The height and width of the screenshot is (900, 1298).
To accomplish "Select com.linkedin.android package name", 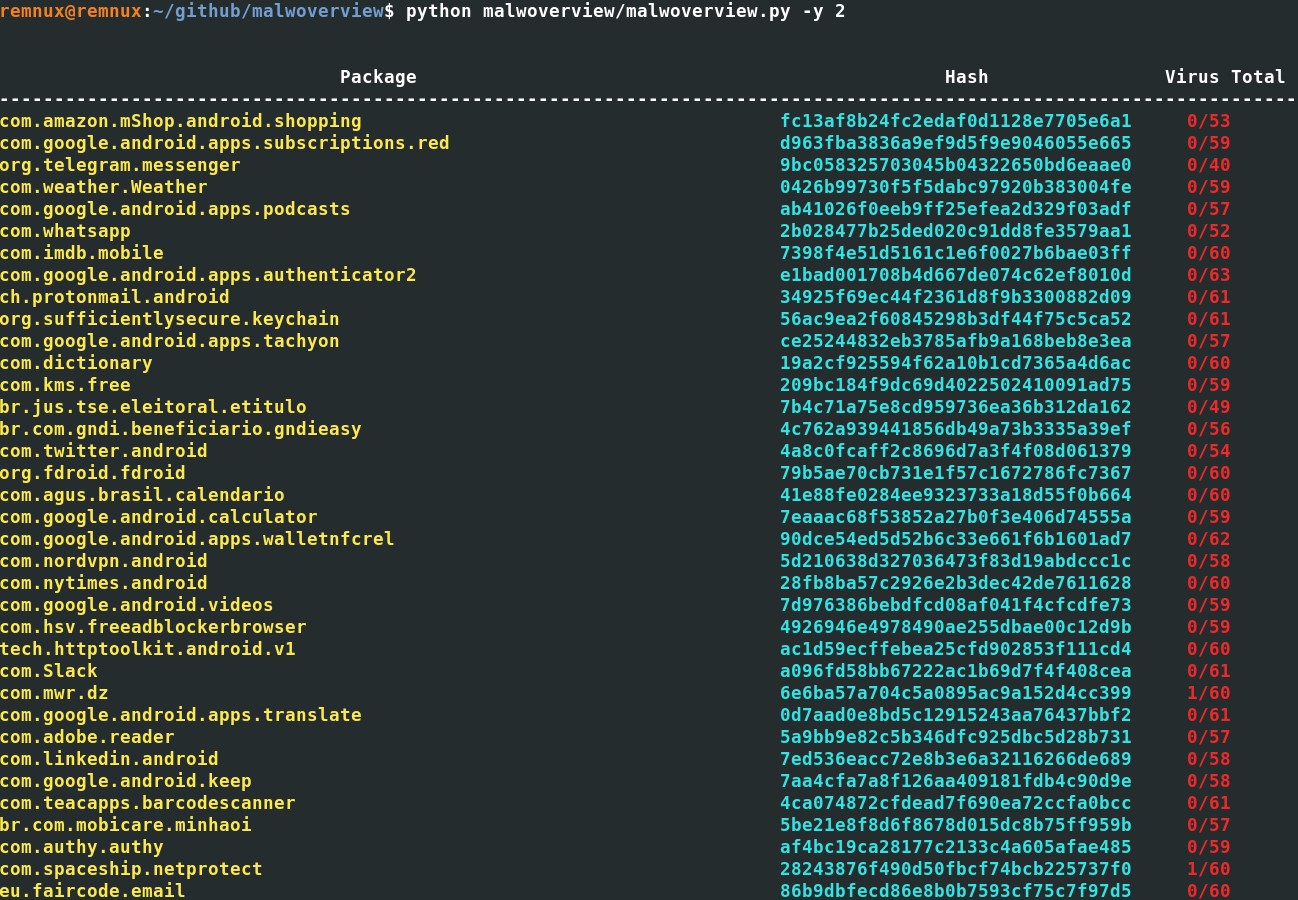I will 109,759.
